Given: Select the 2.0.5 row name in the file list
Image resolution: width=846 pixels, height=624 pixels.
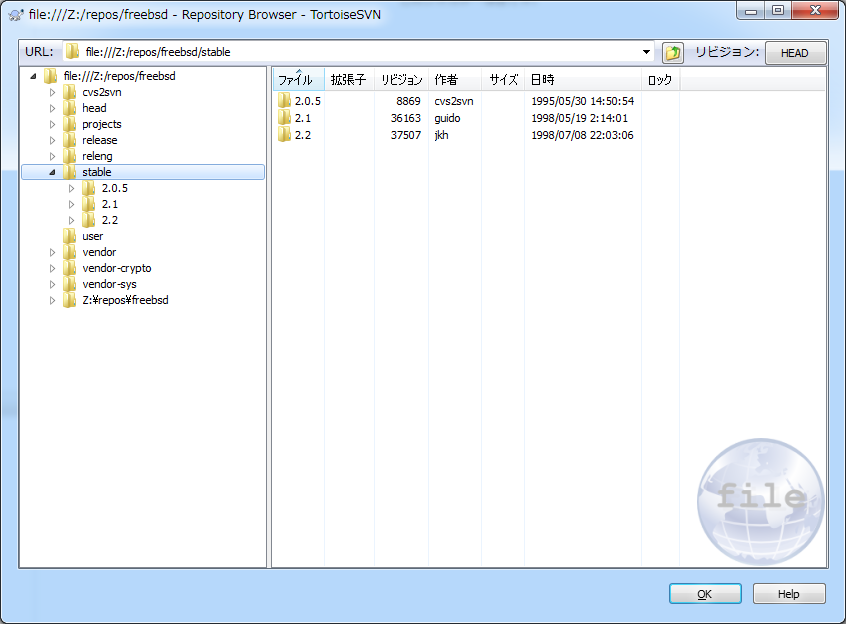Looking at the screenshot, I should [x=308, y=101].
